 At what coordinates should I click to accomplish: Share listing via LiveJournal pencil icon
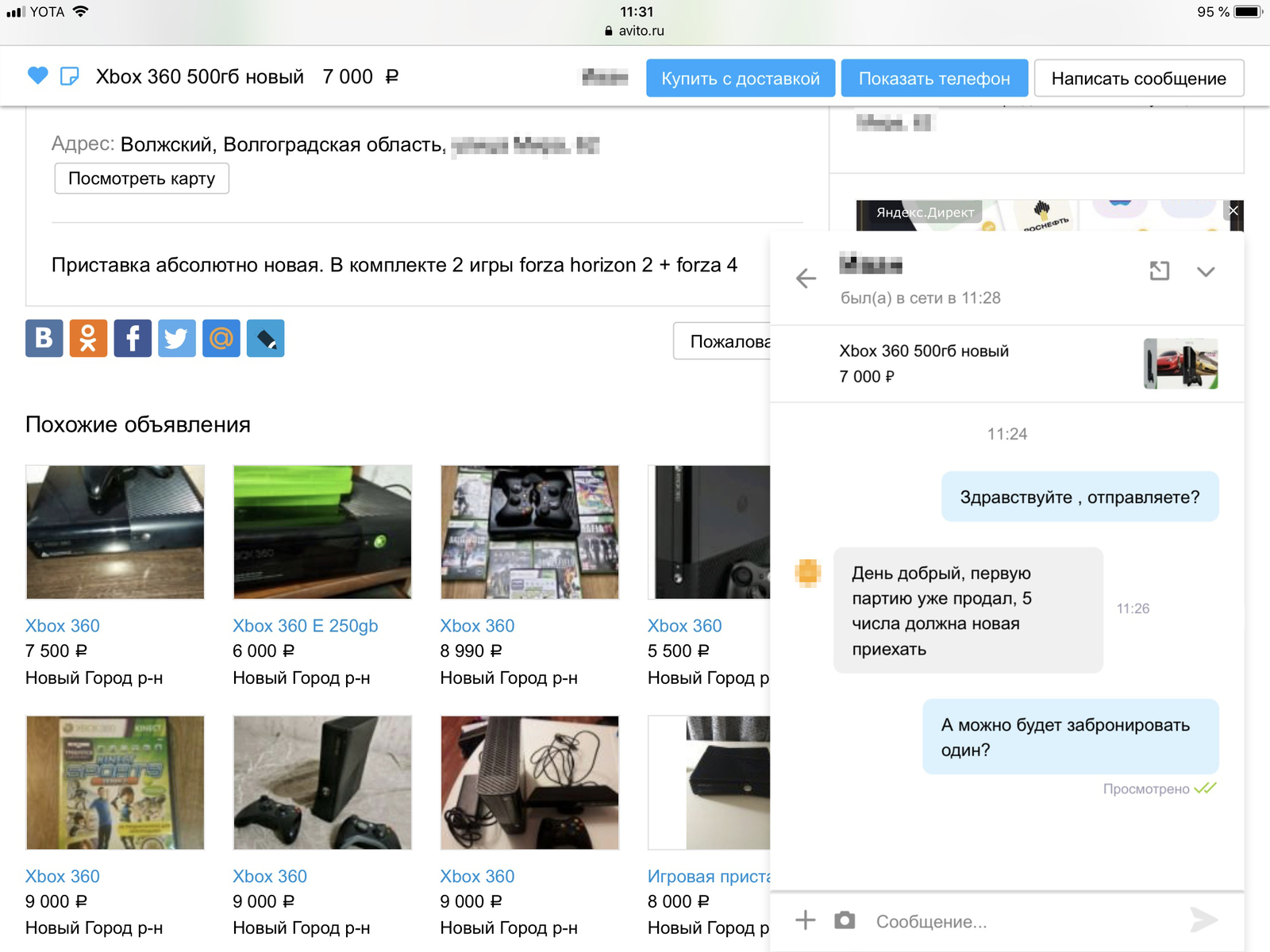click(265, 338)
